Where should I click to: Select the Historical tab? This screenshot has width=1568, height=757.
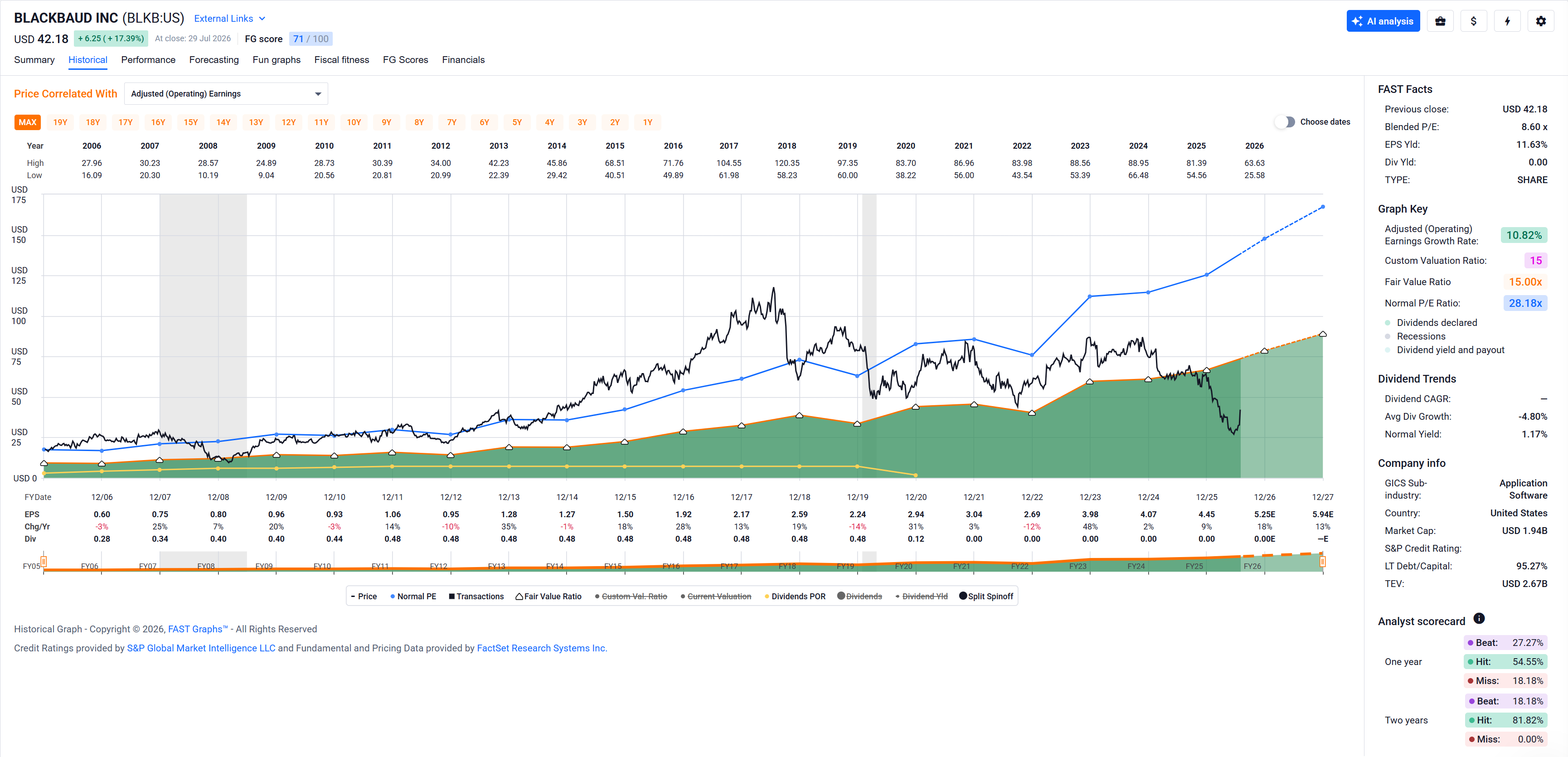[x=87, y=60]
